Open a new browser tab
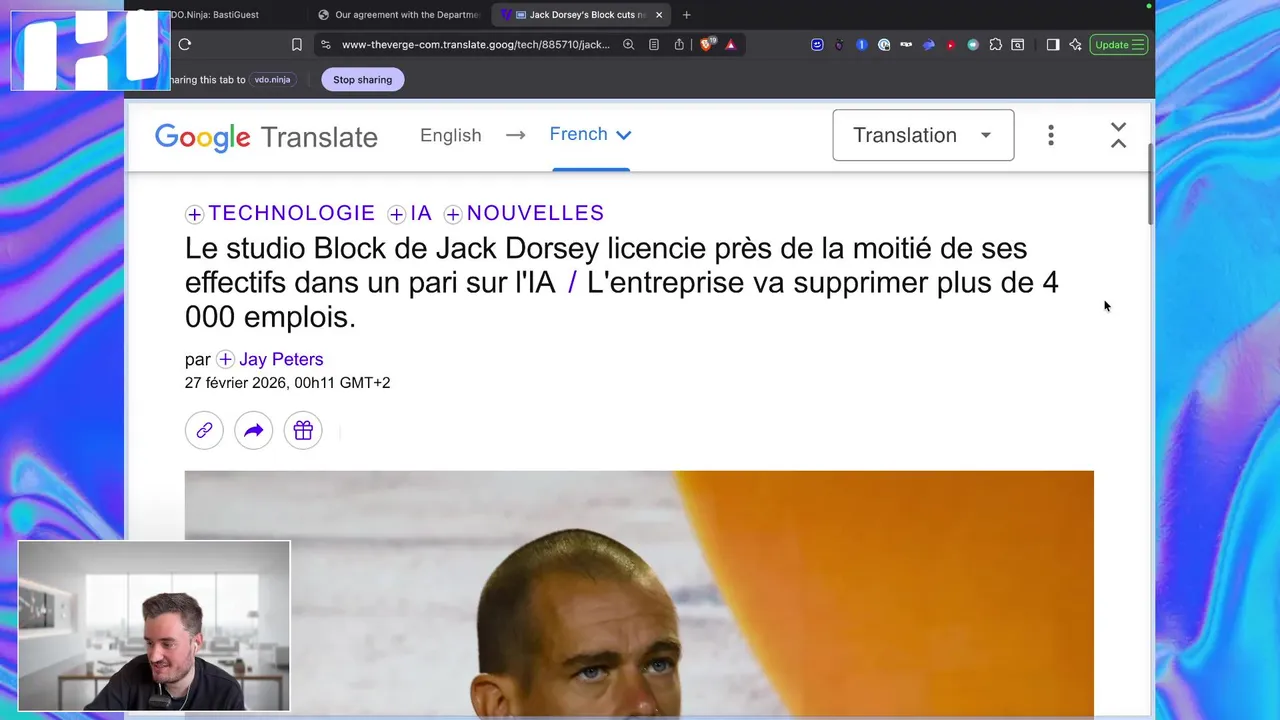 (686, 15)
